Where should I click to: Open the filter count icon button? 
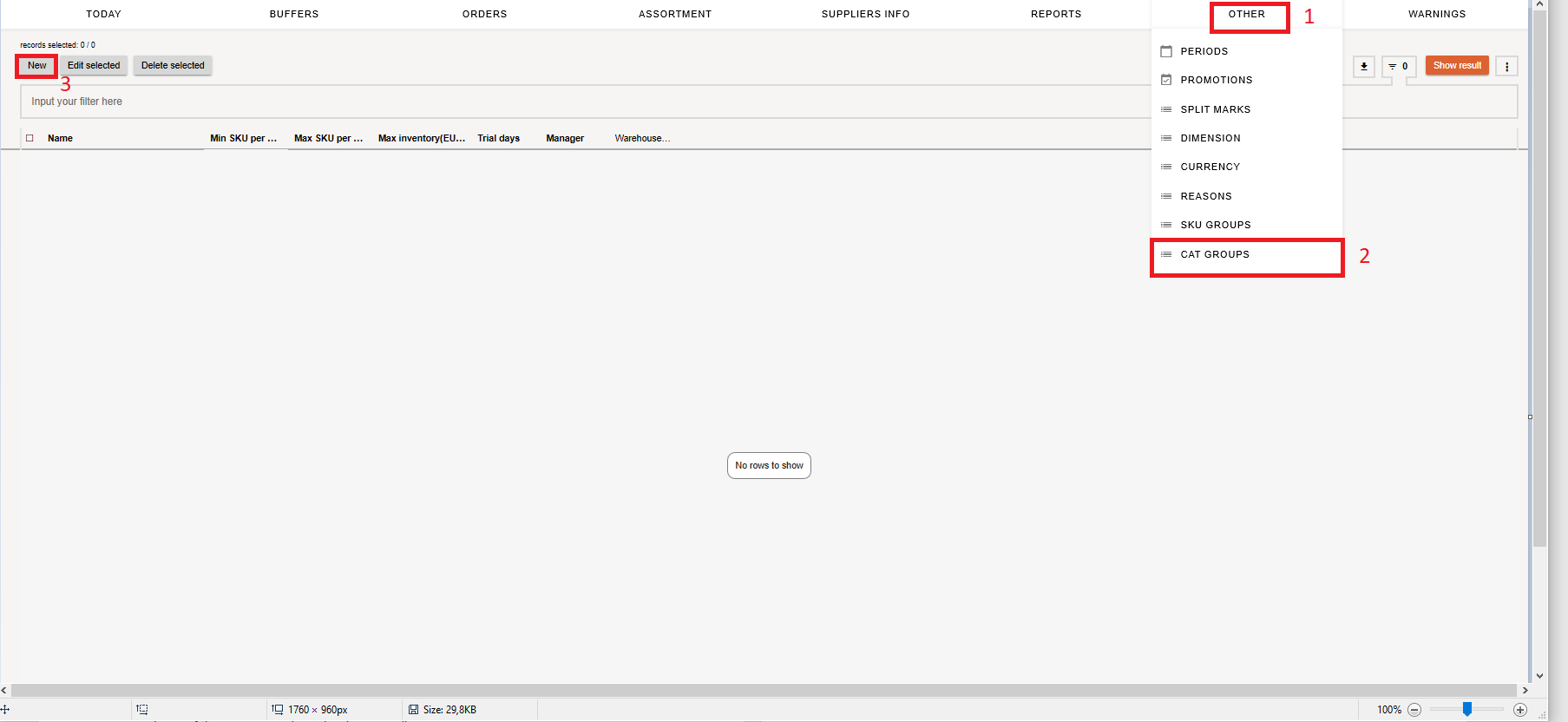1398,66
